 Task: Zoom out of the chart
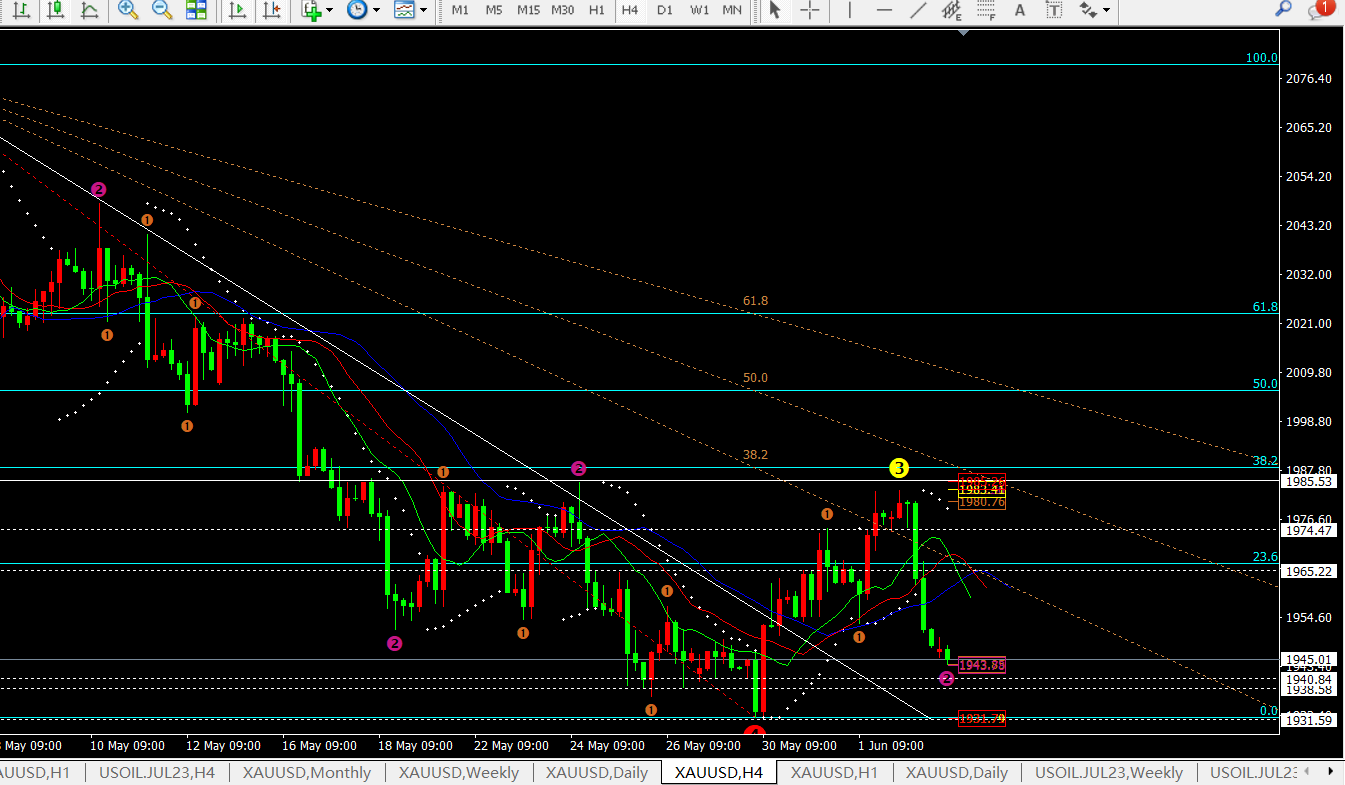161,10
